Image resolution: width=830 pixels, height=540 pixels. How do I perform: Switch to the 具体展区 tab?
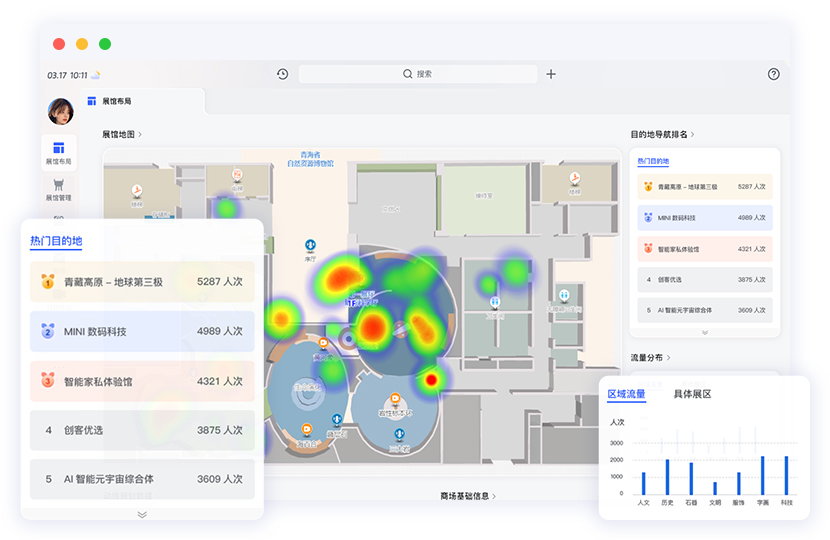692,394
